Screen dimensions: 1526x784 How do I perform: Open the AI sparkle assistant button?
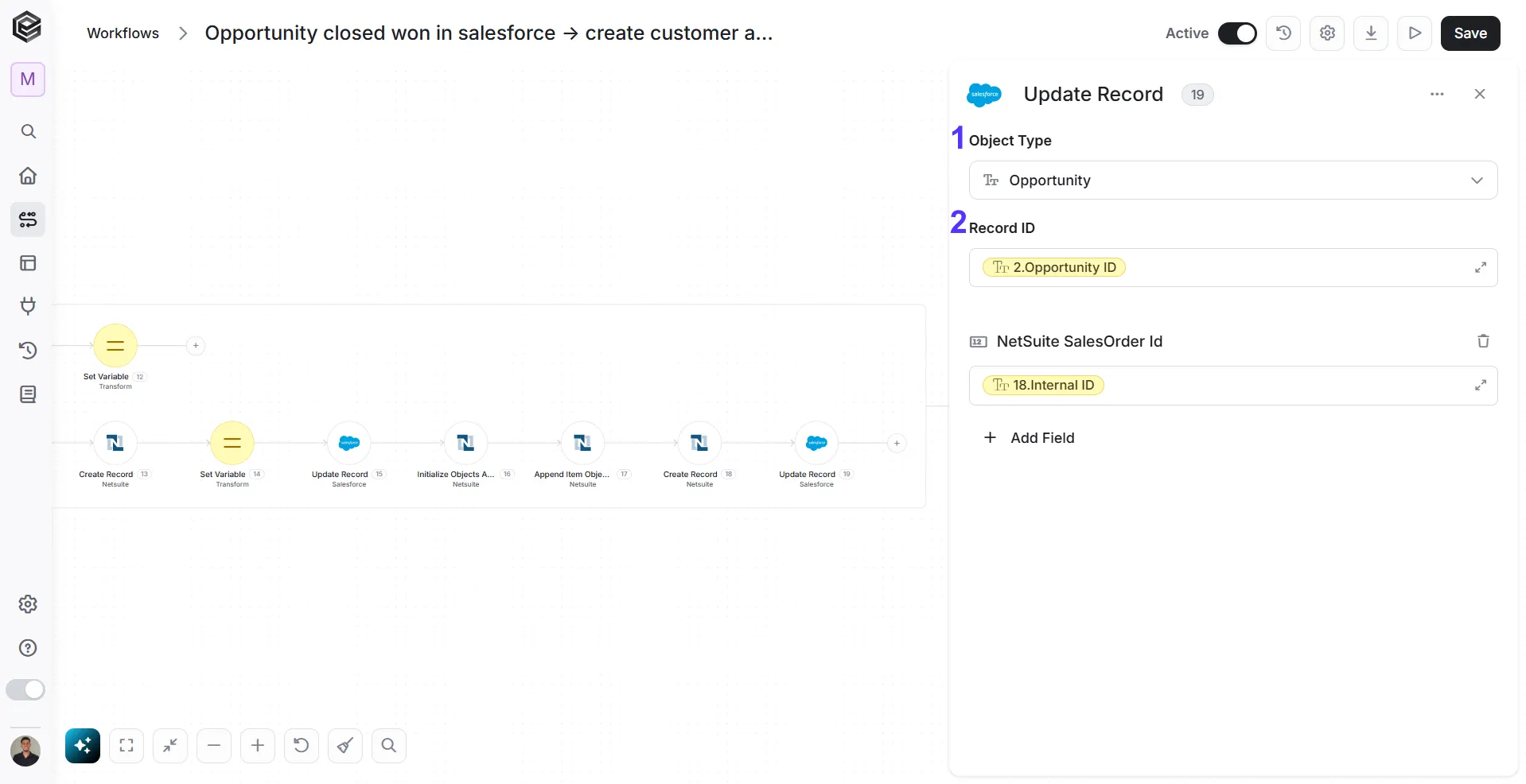pyautogui.click(x=83, y=746)
